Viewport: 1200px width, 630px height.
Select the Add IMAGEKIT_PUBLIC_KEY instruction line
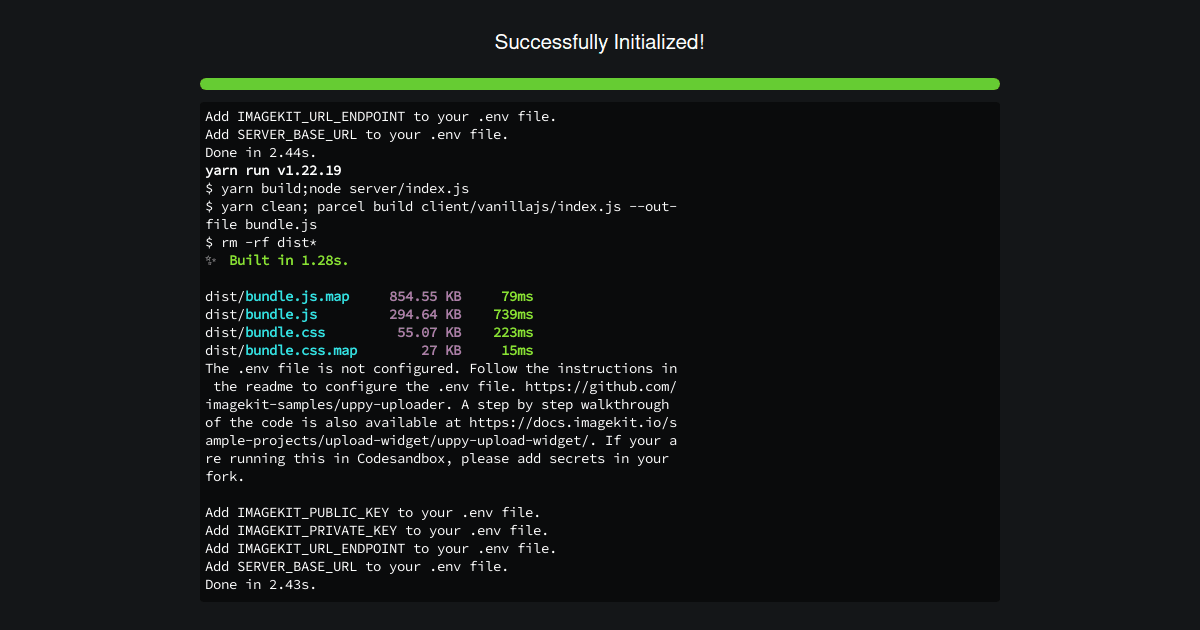coord(372,512)
